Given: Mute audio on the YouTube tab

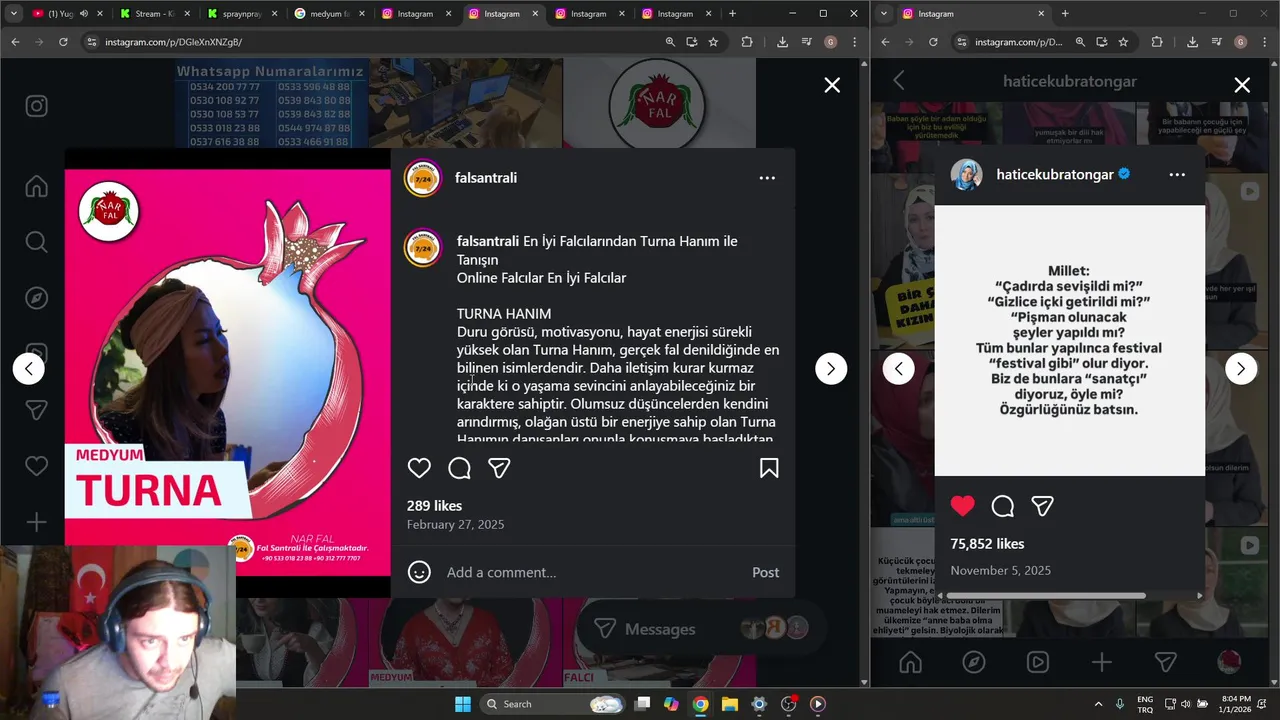Looking at the screenshot, I should click(x=83, y=14).
